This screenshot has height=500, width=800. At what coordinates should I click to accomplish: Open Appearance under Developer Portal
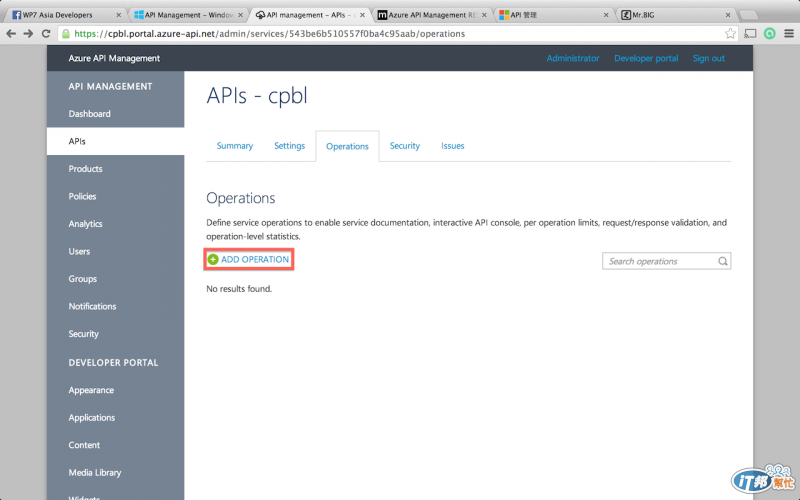coord(115,390)
